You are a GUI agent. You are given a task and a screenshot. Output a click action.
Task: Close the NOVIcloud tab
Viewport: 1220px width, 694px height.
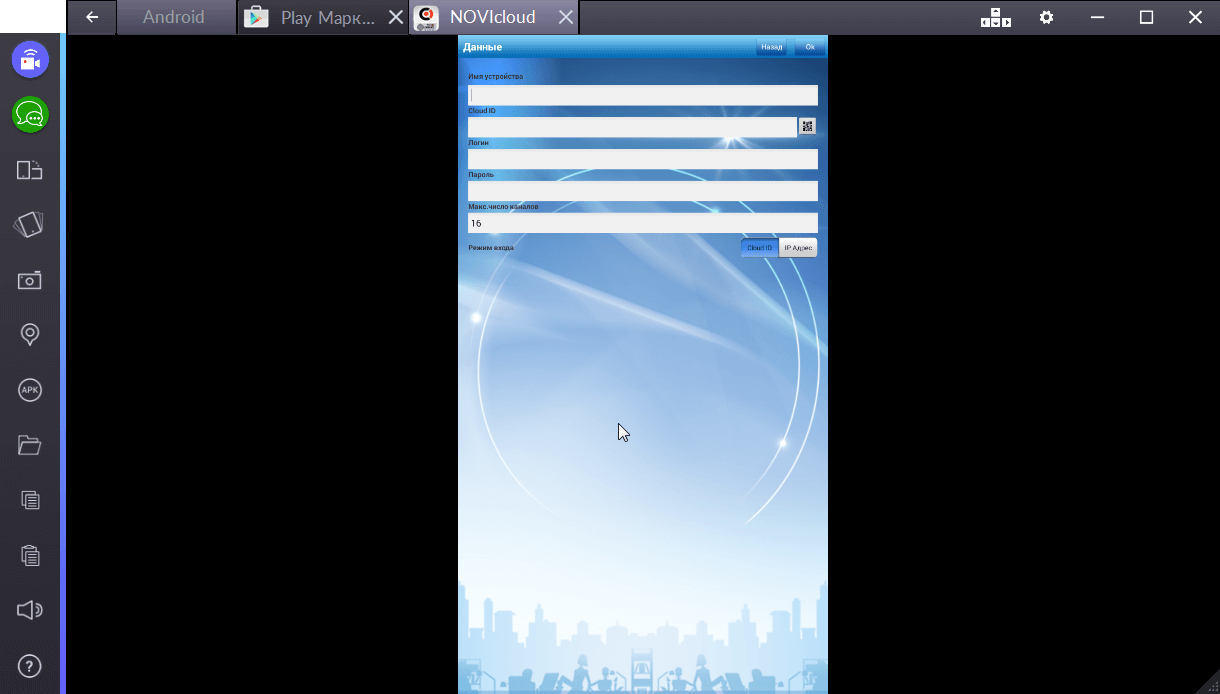coord(566,17)
